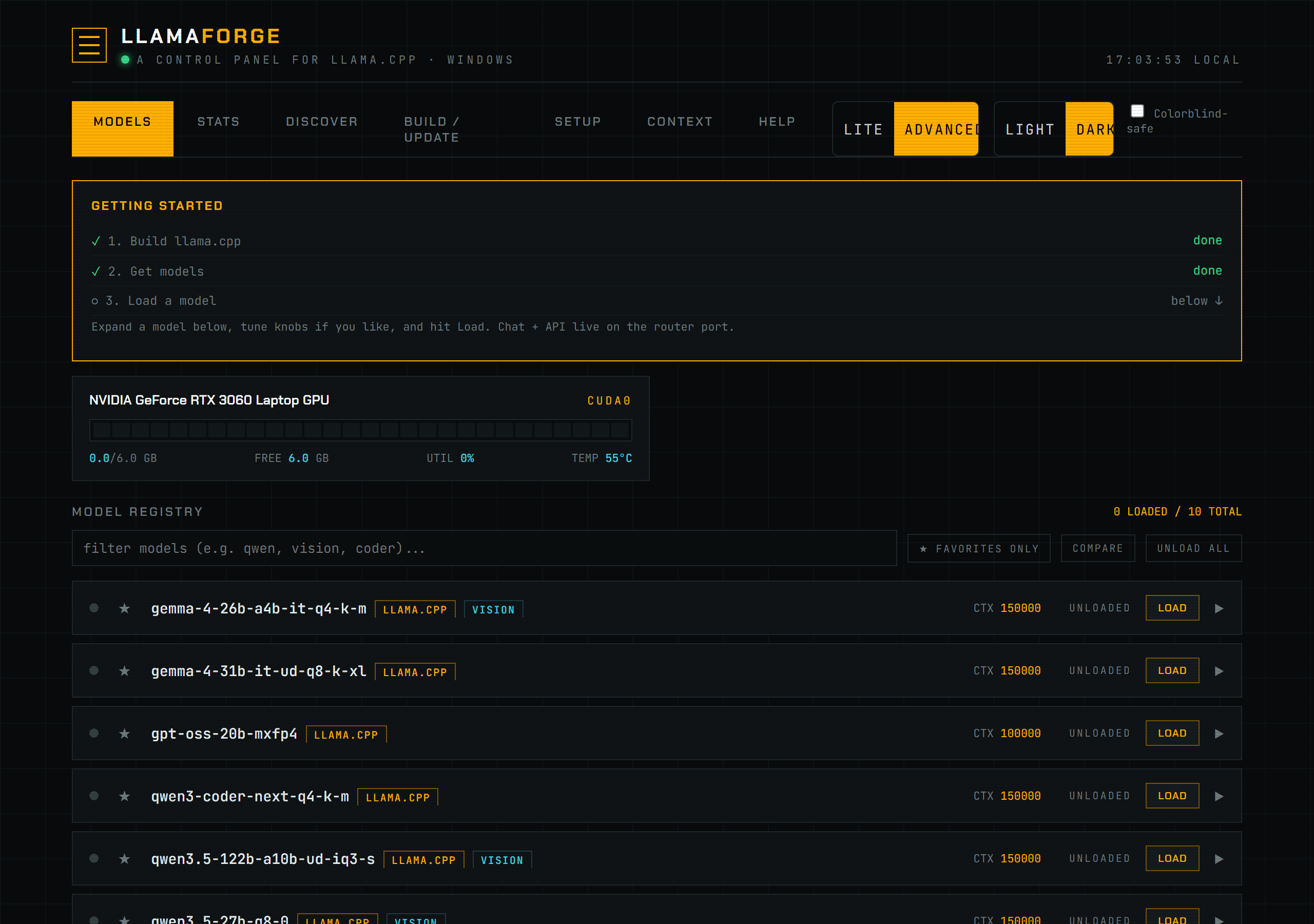Open the HELP tab
This screenshot has height=924, width=1314.
pyautogui.click(x=777, y=121)
